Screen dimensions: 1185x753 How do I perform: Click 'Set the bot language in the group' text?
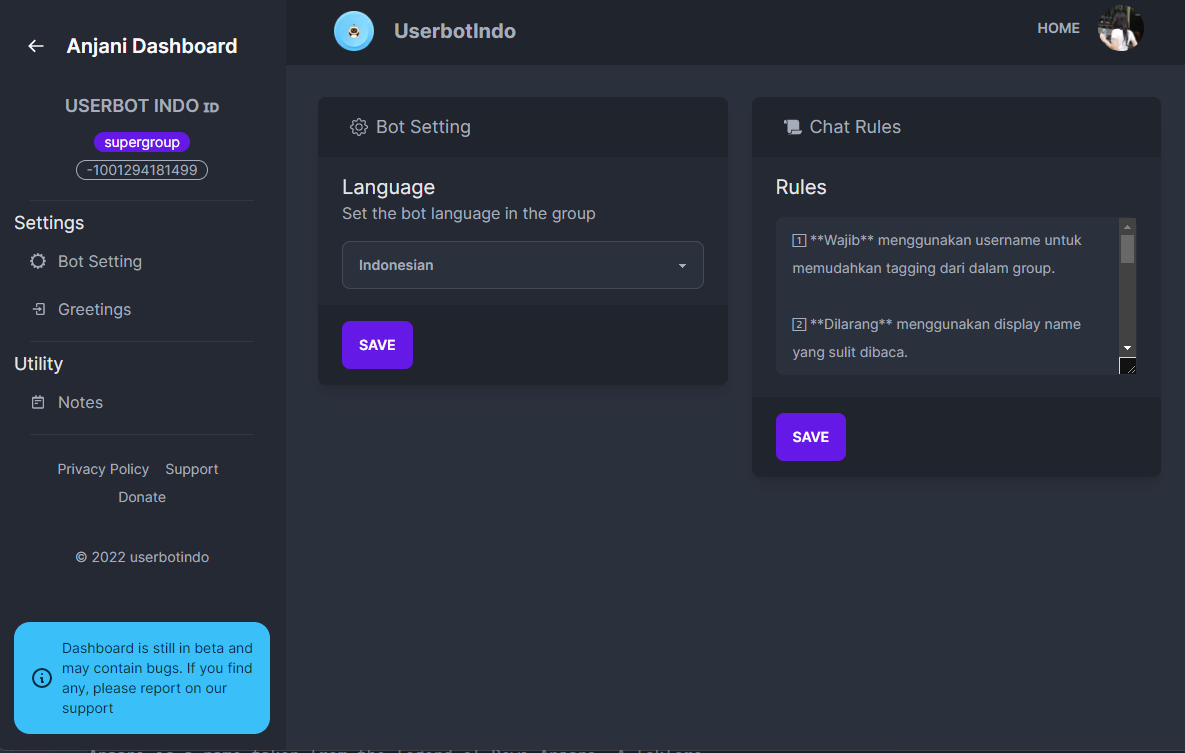[469, 214]
